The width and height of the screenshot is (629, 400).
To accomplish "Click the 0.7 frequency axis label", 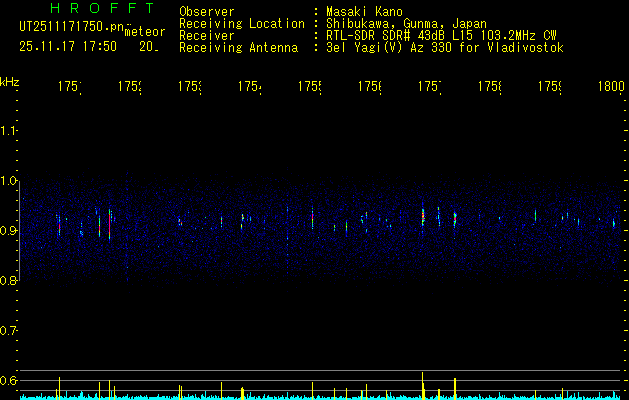I will point(8,331).
